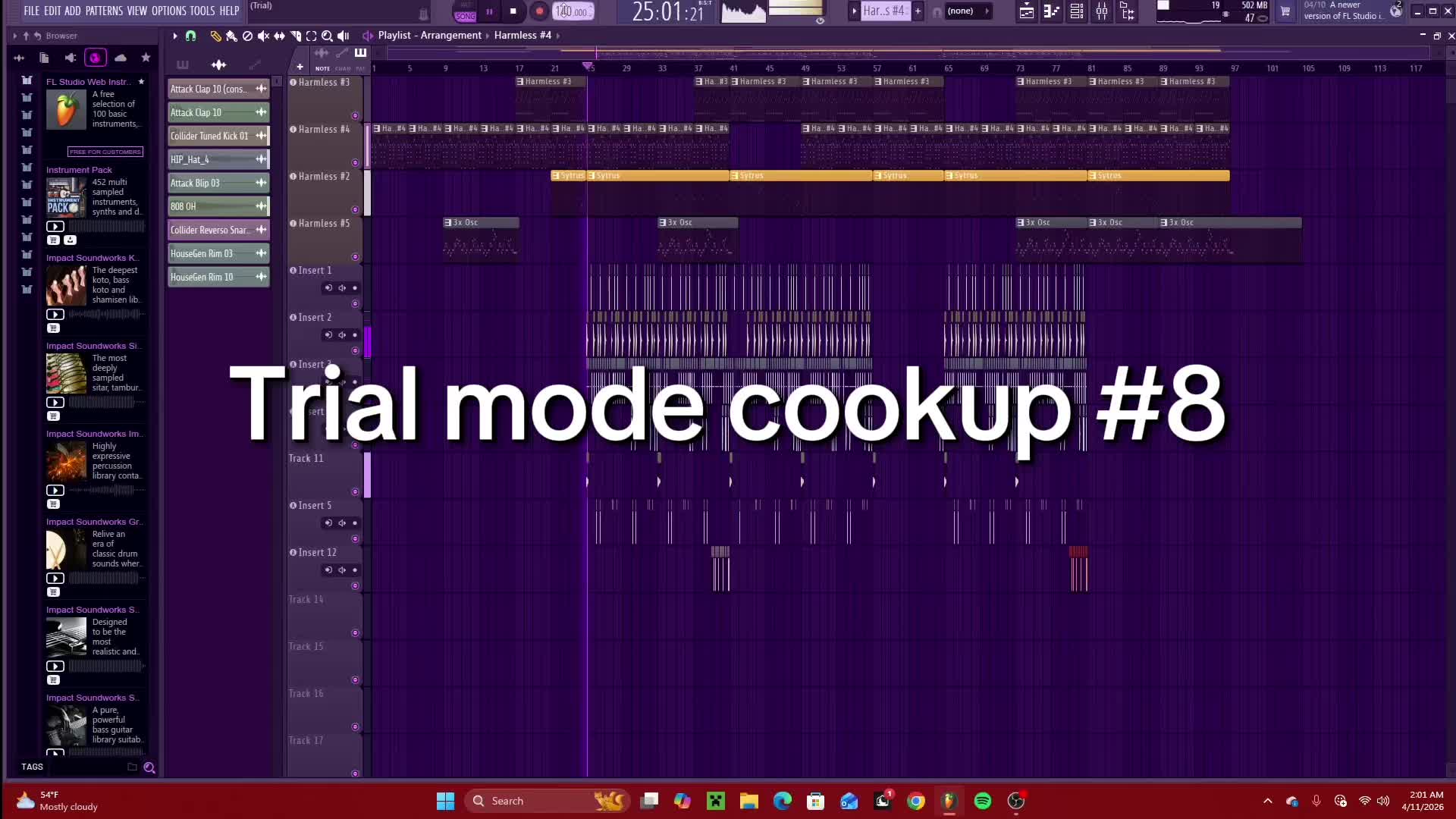Screen dimensions: 1456x819
Task: Open the Browser options arrow menu
Action: coord(15,36)
